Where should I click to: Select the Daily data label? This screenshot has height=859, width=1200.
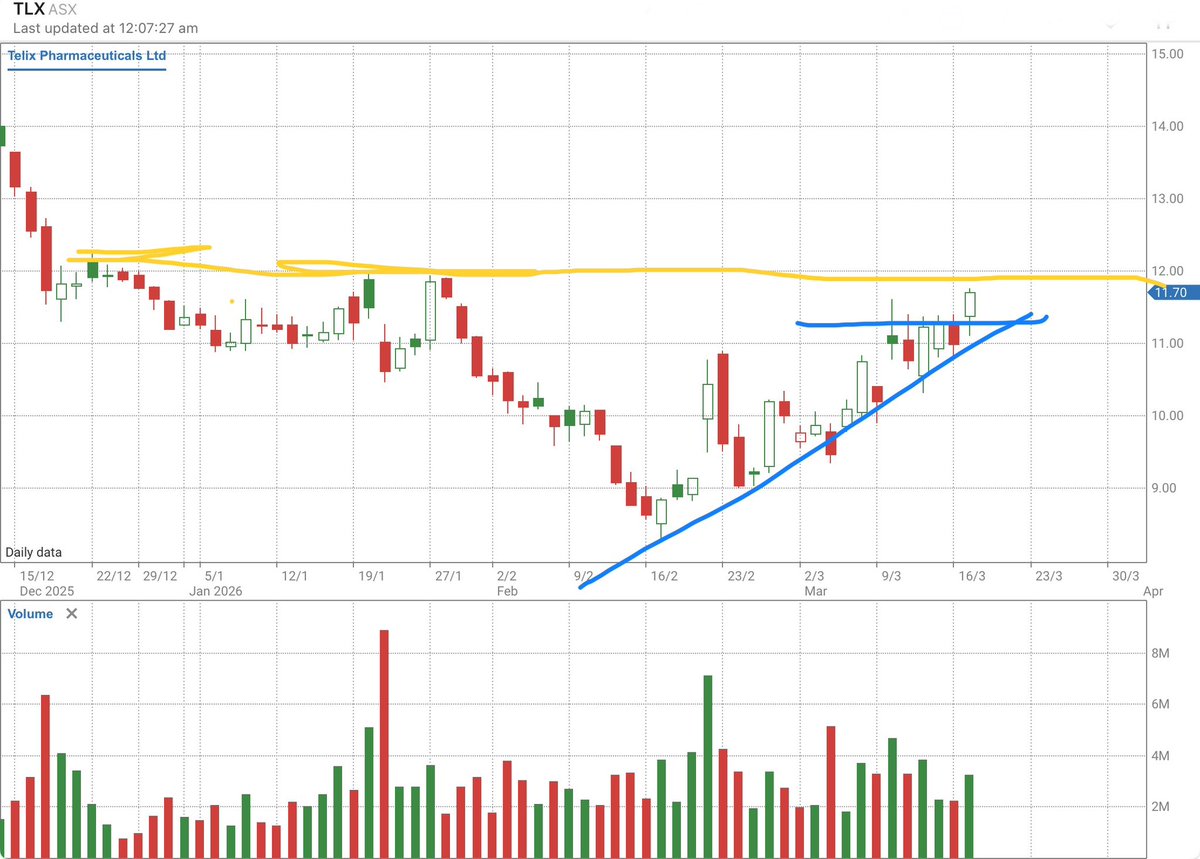34,551
